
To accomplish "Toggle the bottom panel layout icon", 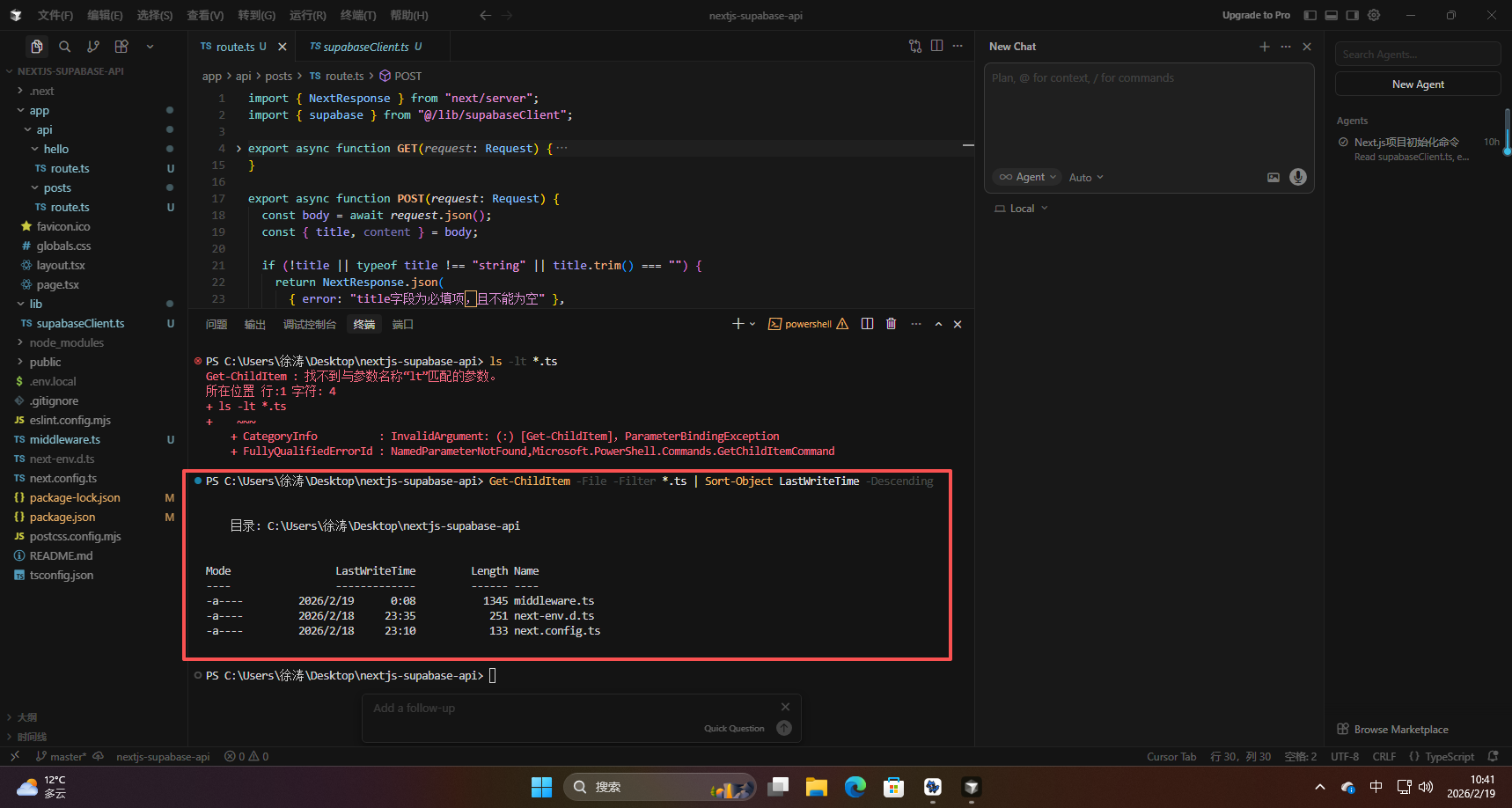I will click(x=1331, y=15).
